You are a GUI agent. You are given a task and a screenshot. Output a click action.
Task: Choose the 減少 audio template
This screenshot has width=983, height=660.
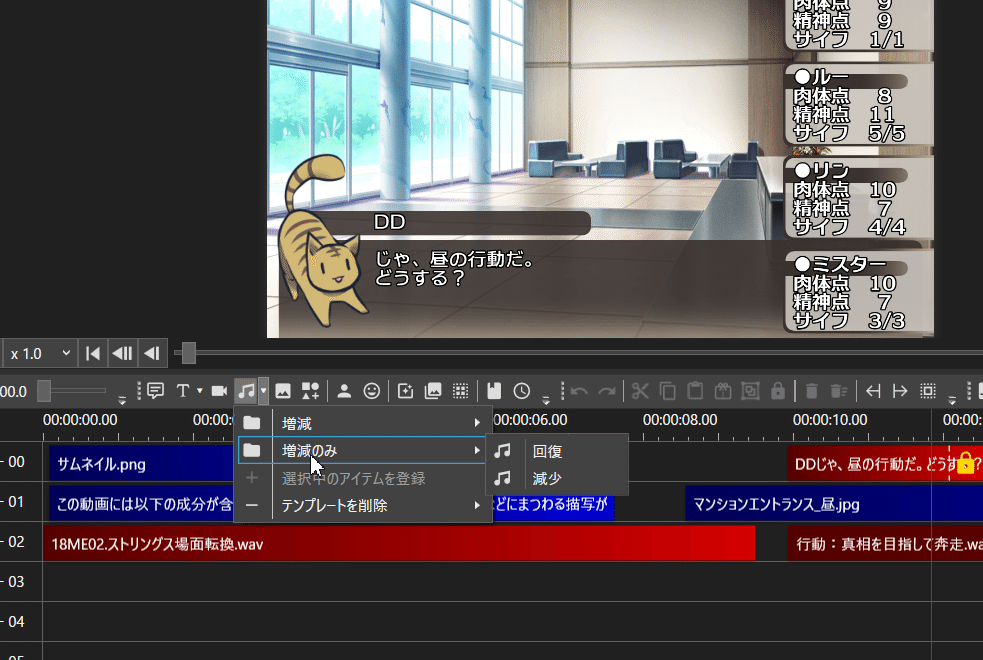point(557,478)
